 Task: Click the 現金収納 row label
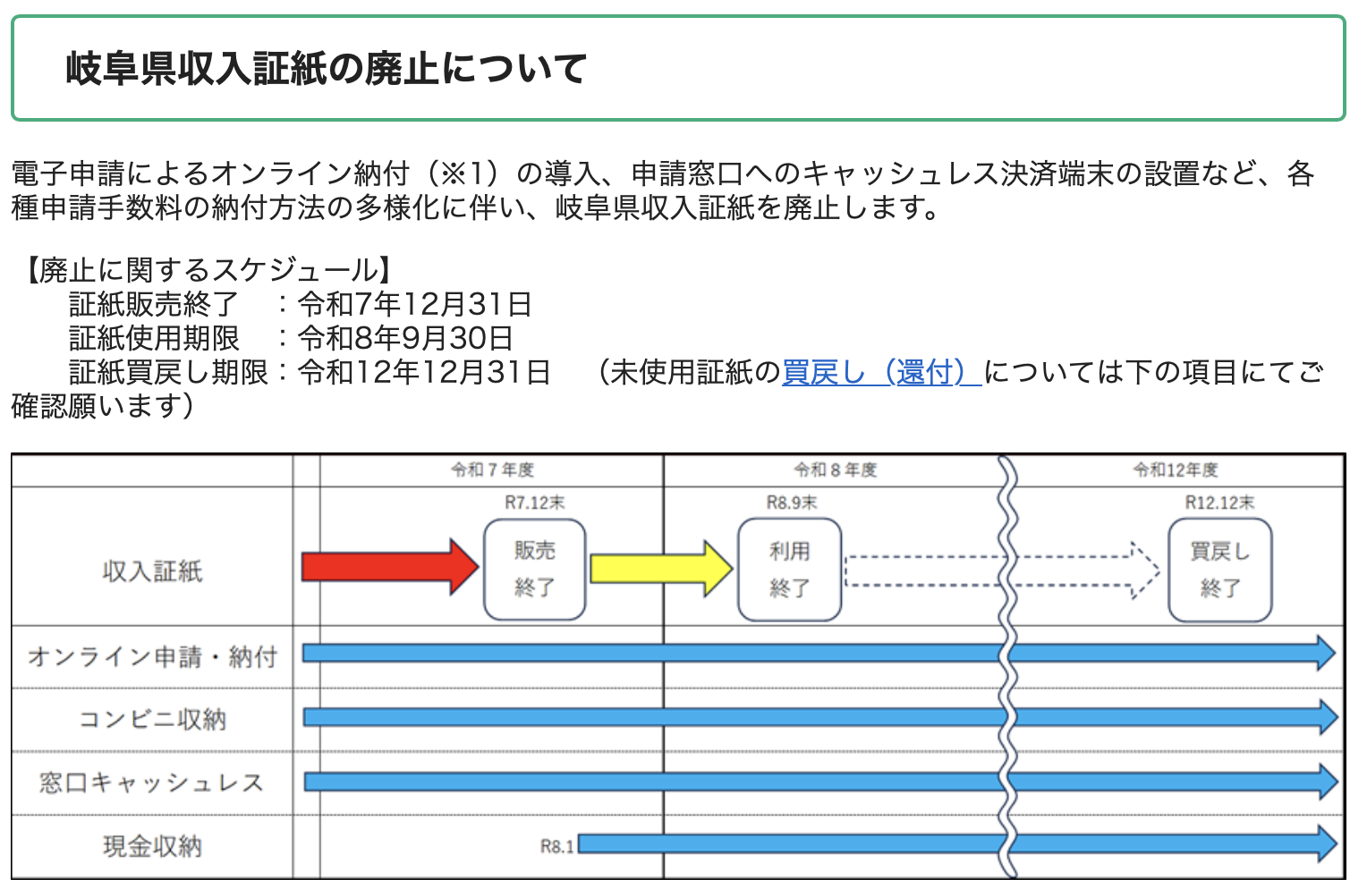(x=153, y=846)
